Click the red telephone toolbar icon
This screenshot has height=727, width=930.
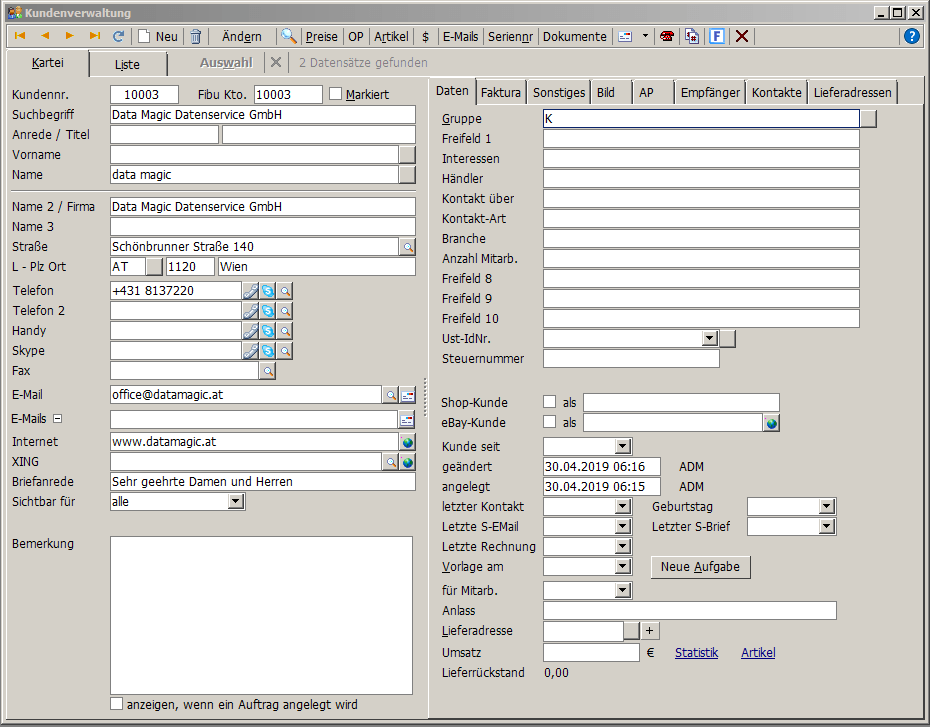[x=667, y=36]
